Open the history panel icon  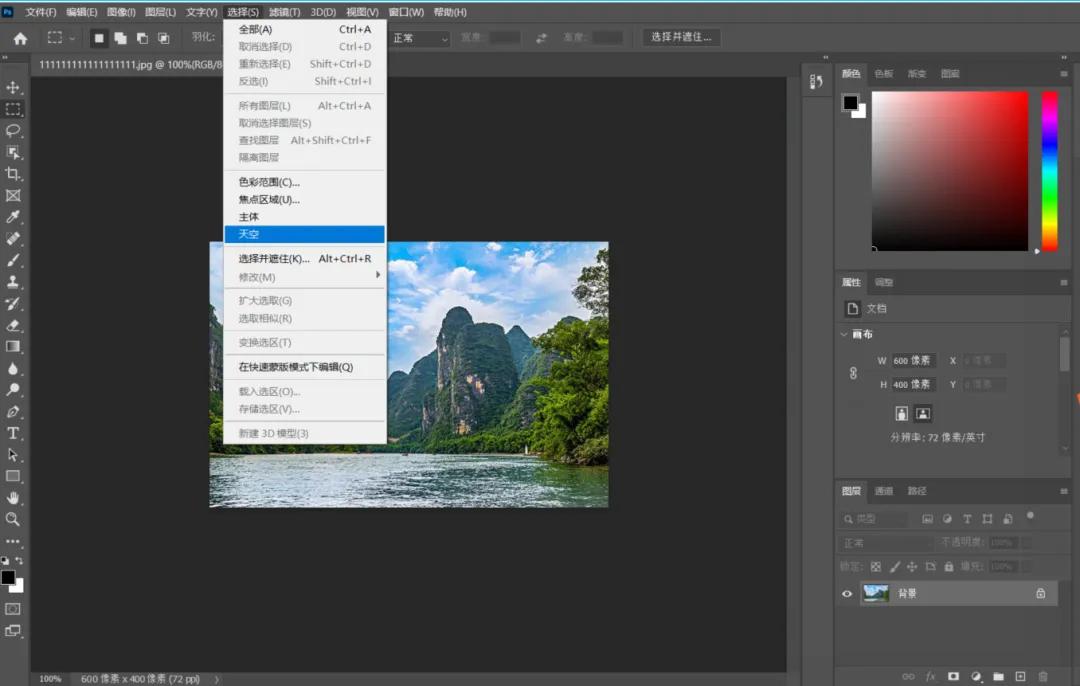(x=816, y=82)
